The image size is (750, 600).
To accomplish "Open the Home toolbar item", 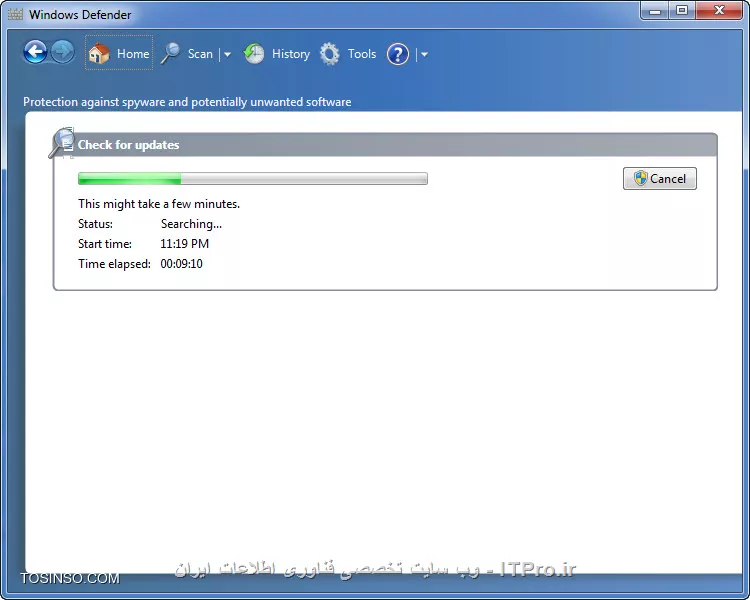I will (119, 53).
